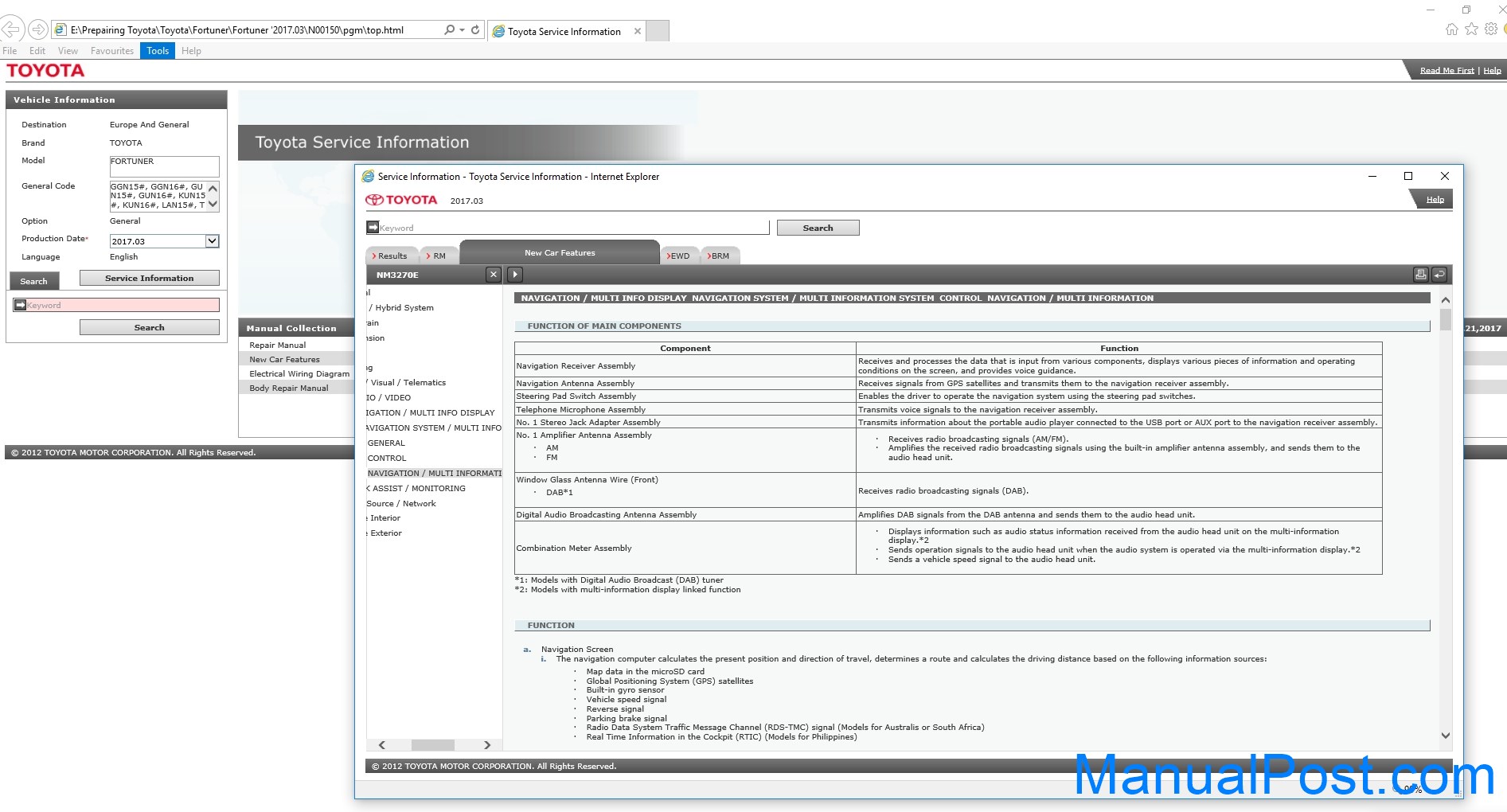Click the dark Search button in Vehicle Information
Image resolution: width=1507 pixels, height=812 pixels.
click(x=33, y=281)
